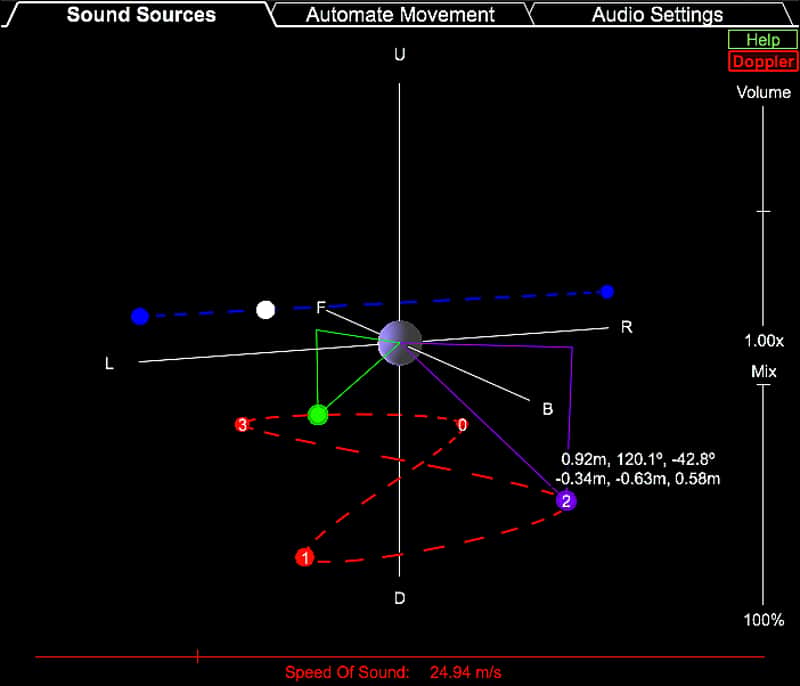This screenshot has width=800, height=686.
Task: Click red path waypoint 3
Action: (x=242, y=424)
